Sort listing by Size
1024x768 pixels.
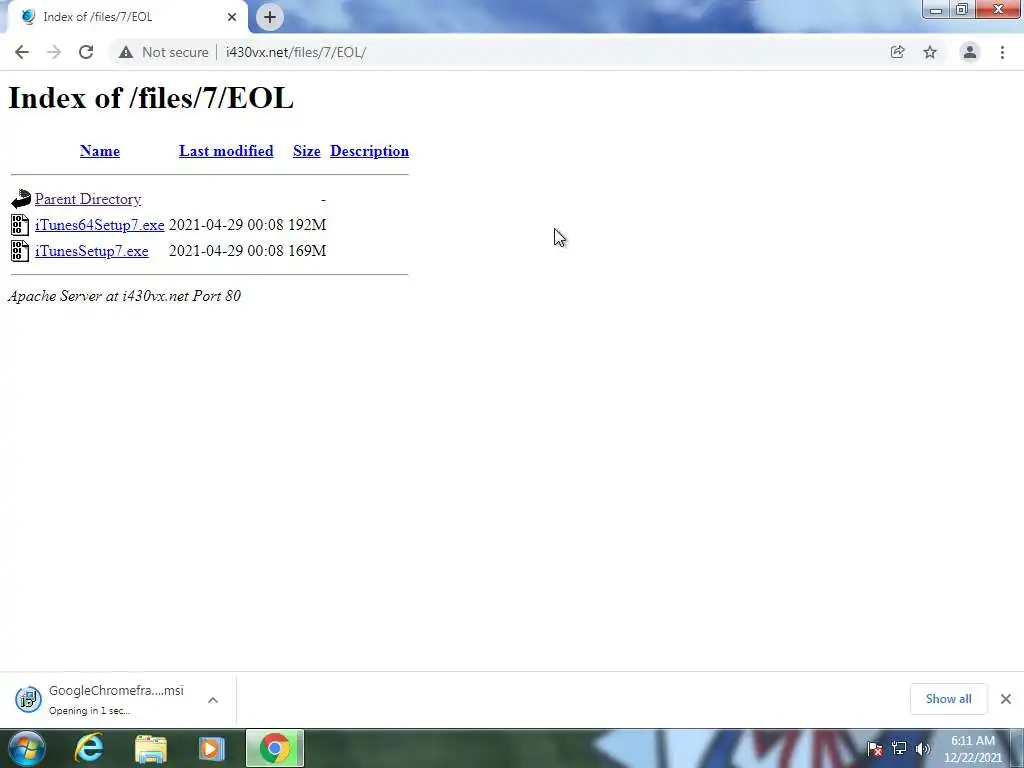tap(306, 151)
